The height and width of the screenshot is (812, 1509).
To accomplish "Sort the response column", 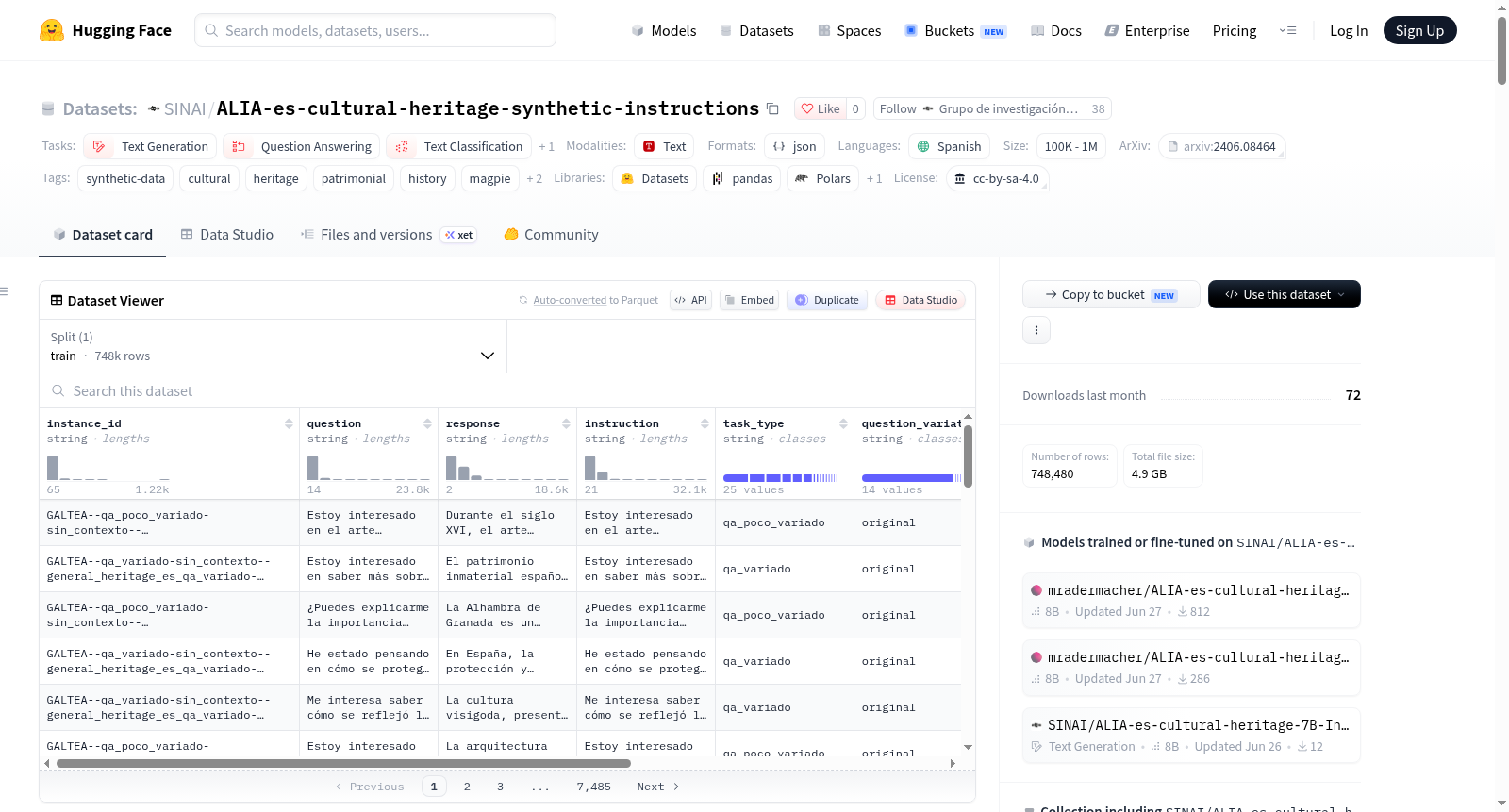I will coord(566,423).
